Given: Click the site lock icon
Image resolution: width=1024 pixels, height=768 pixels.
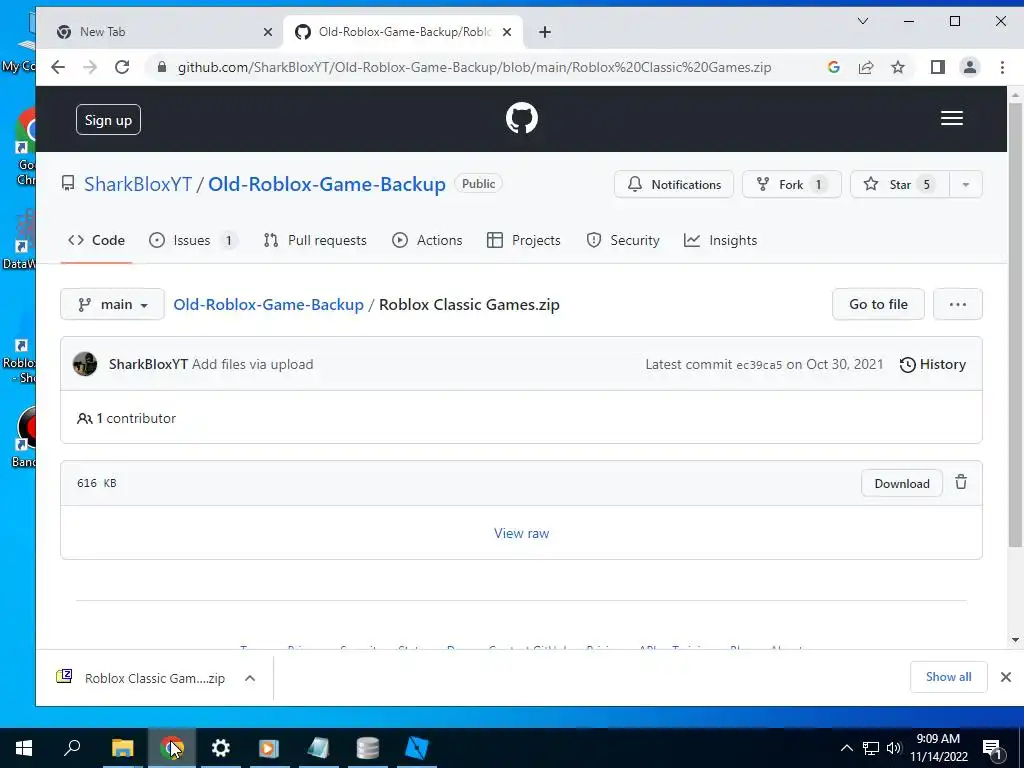Looking at the screenshot, I should click(x=162, y=67).
